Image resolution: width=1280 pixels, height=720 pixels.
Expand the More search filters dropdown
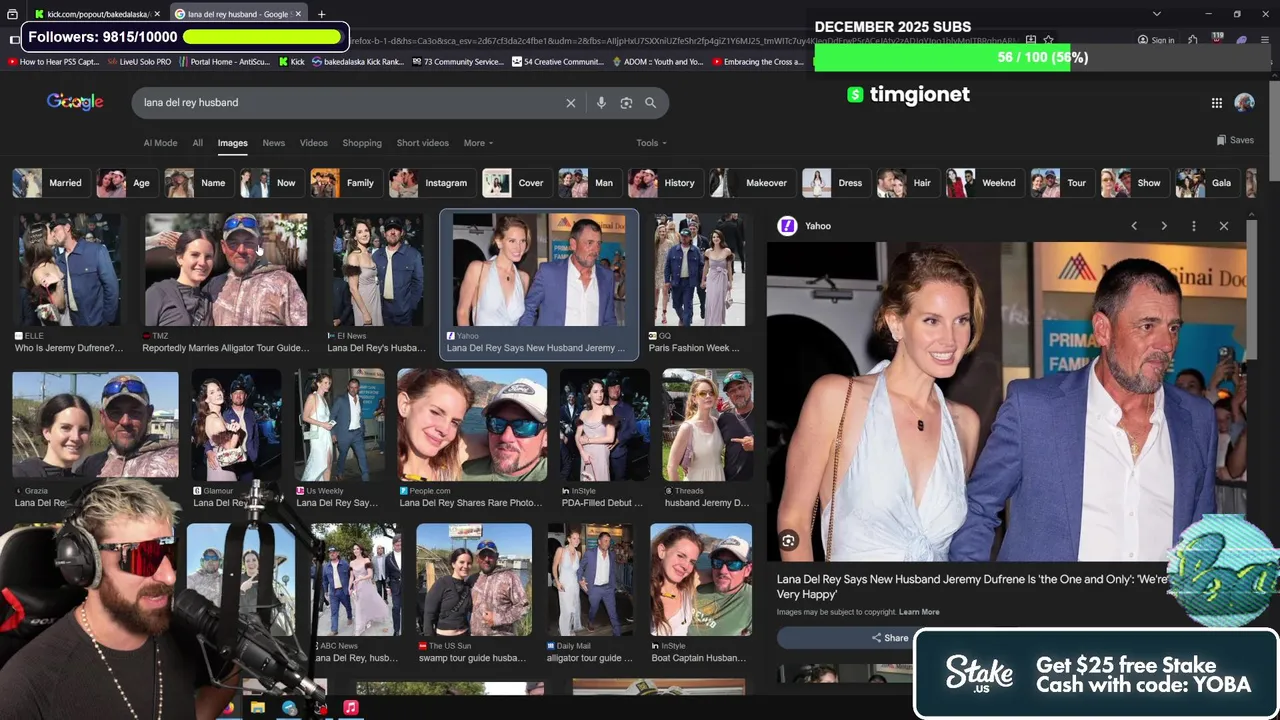478,143
